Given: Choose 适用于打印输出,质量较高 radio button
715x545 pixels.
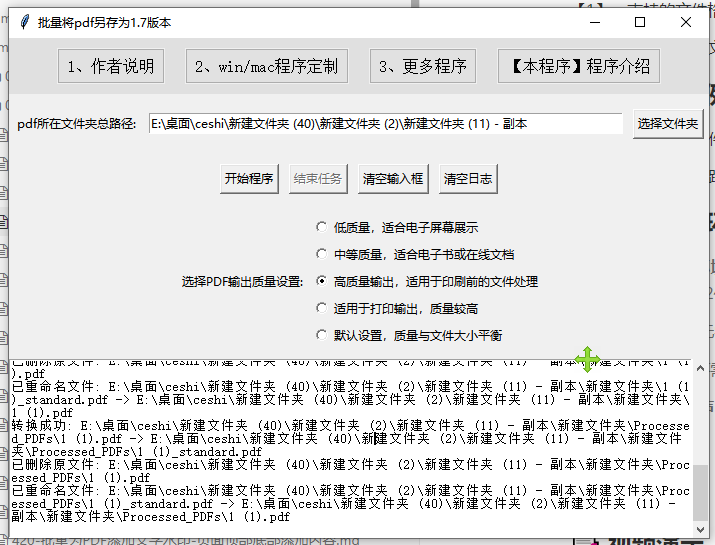Looking at the screenshot, I should (397, 309).
